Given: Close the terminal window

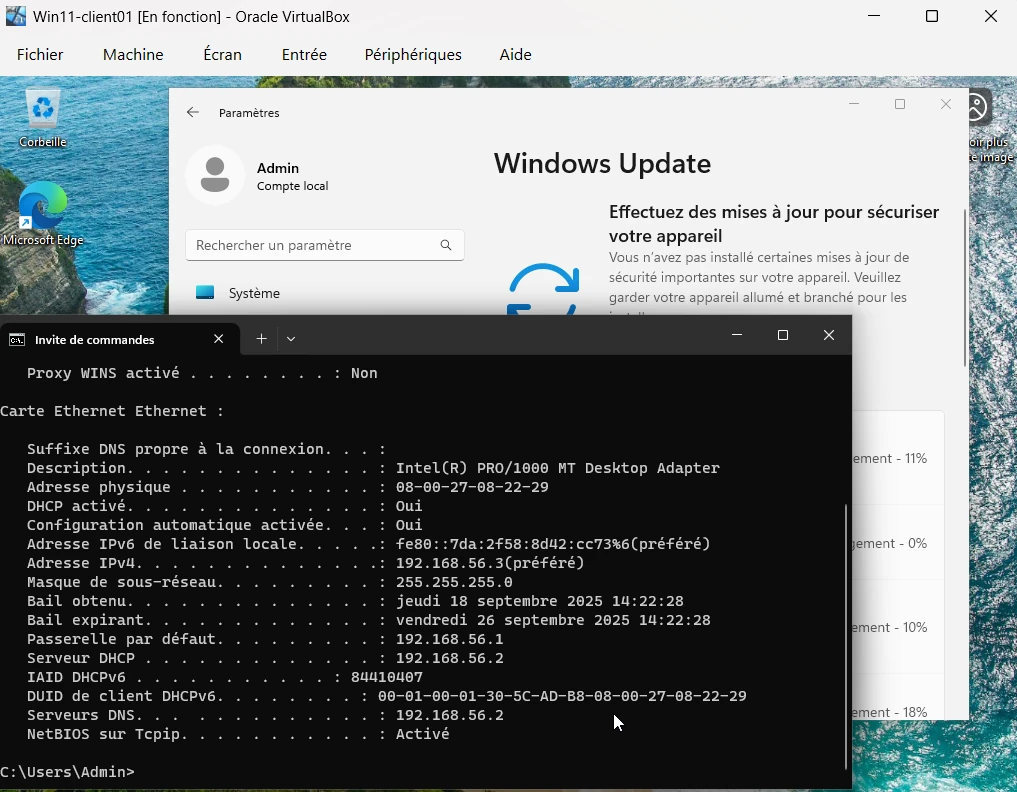Looking at the screenshot, I should click(829, 335).
